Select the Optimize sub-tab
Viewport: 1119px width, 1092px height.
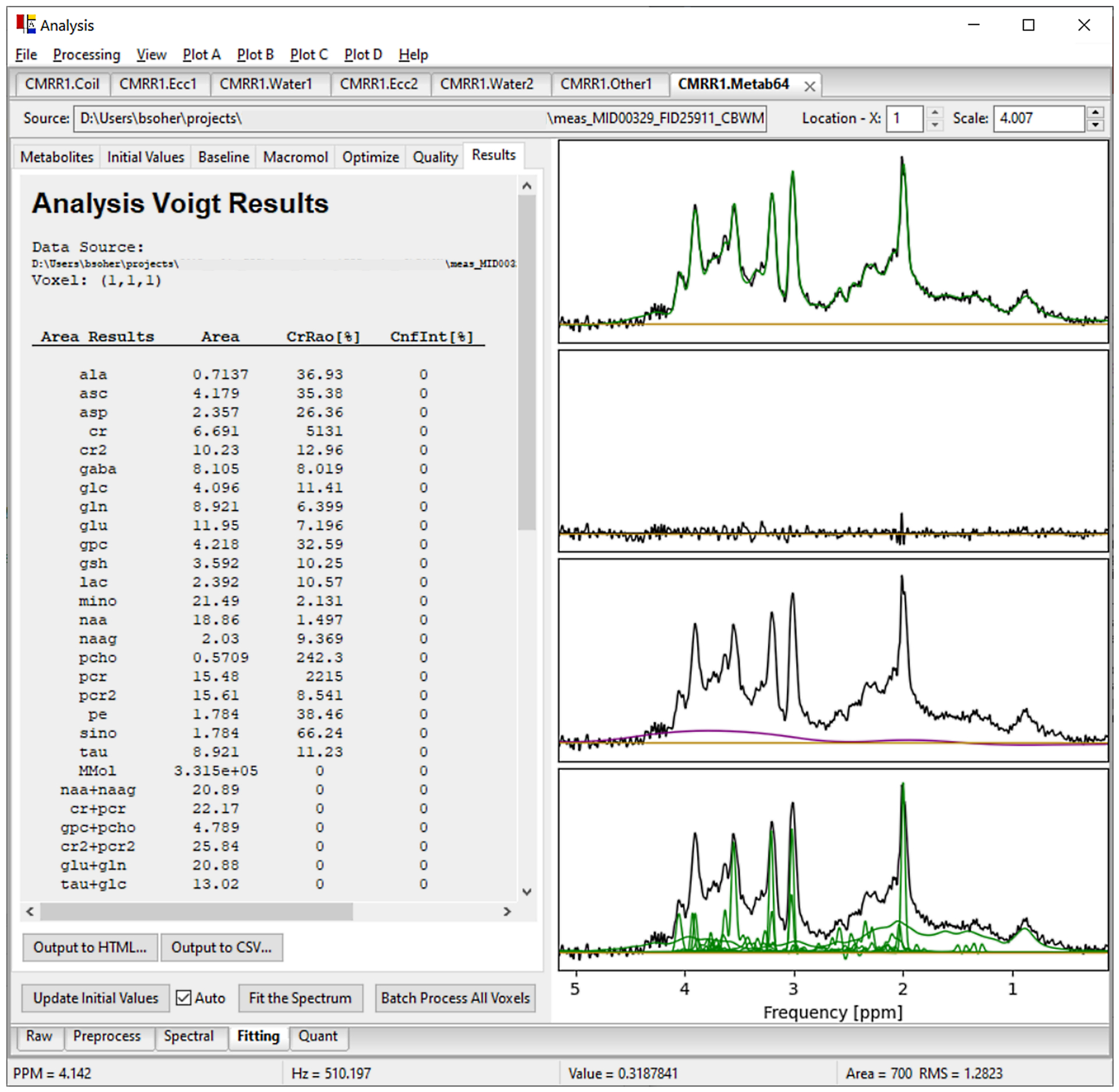pos(371,157)
